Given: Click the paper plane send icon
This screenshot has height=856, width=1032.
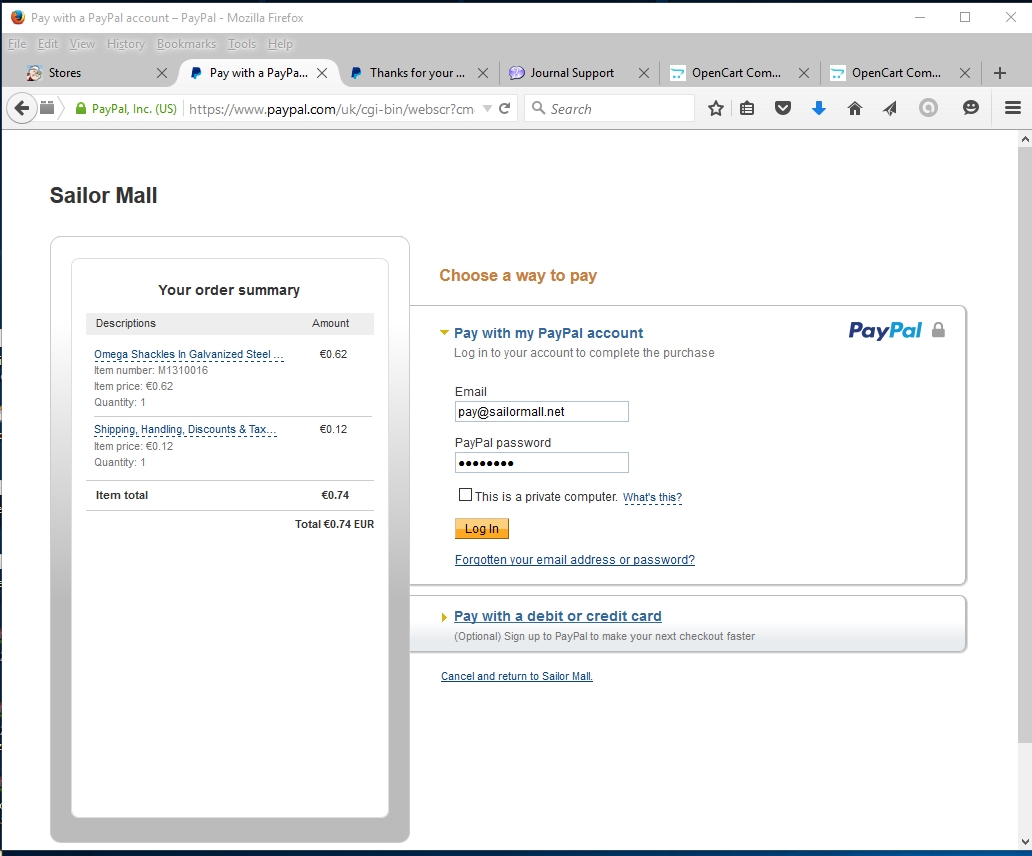Looking at the screenshot, I should click(890, 109).
